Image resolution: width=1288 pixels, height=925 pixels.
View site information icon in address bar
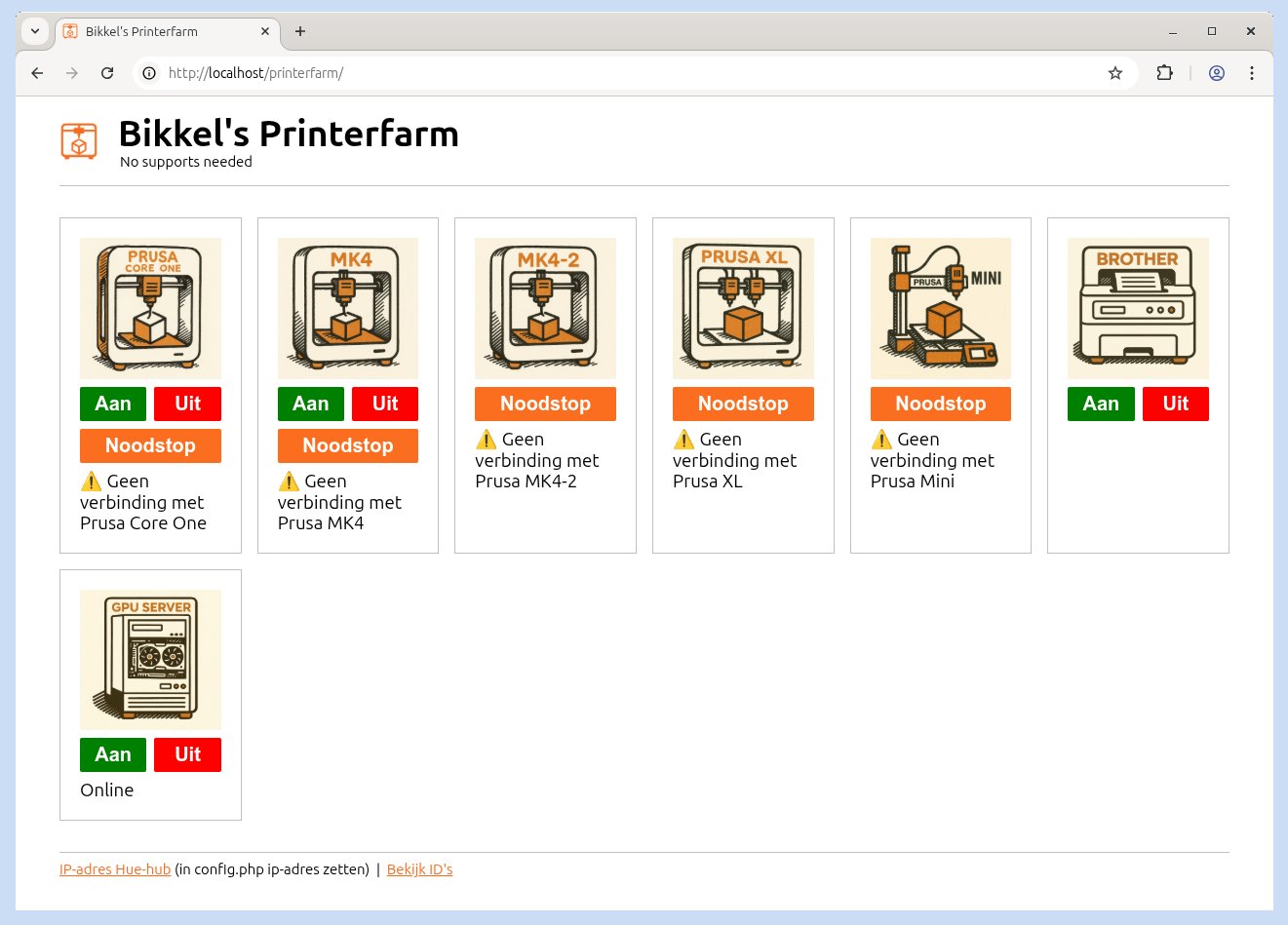pos(149,73)
